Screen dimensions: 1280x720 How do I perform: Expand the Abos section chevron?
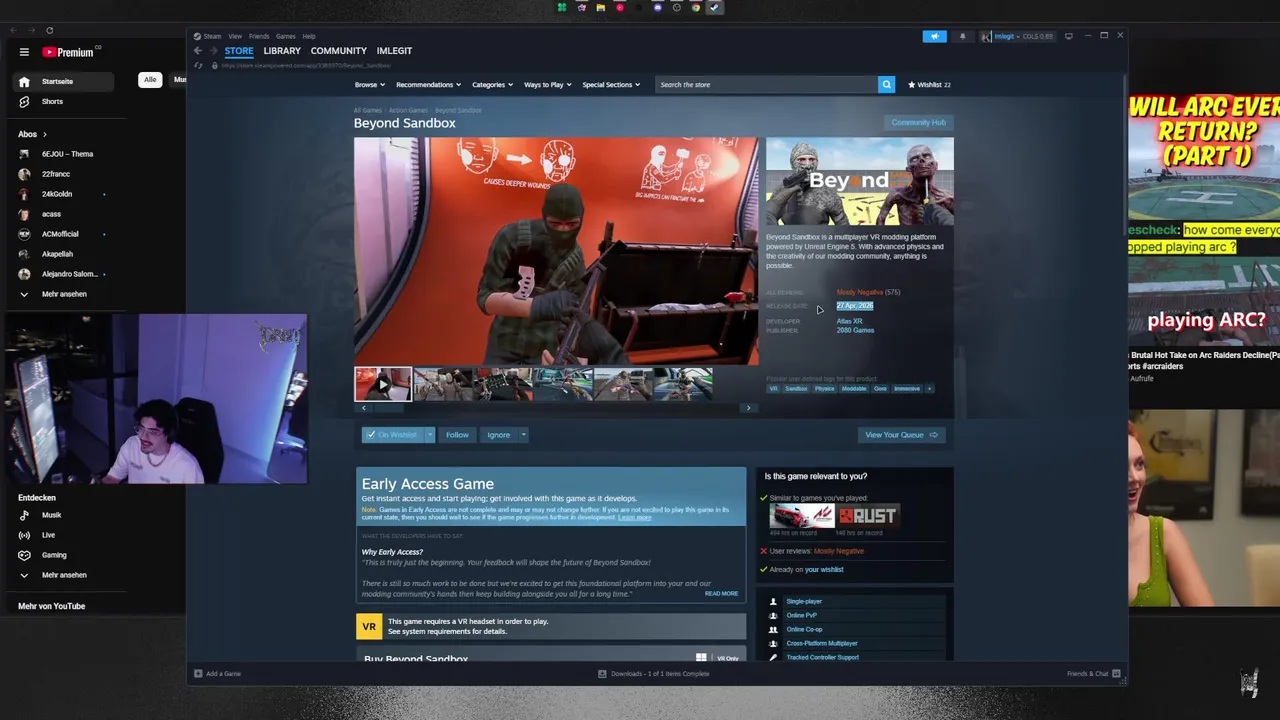pos(44,134)
